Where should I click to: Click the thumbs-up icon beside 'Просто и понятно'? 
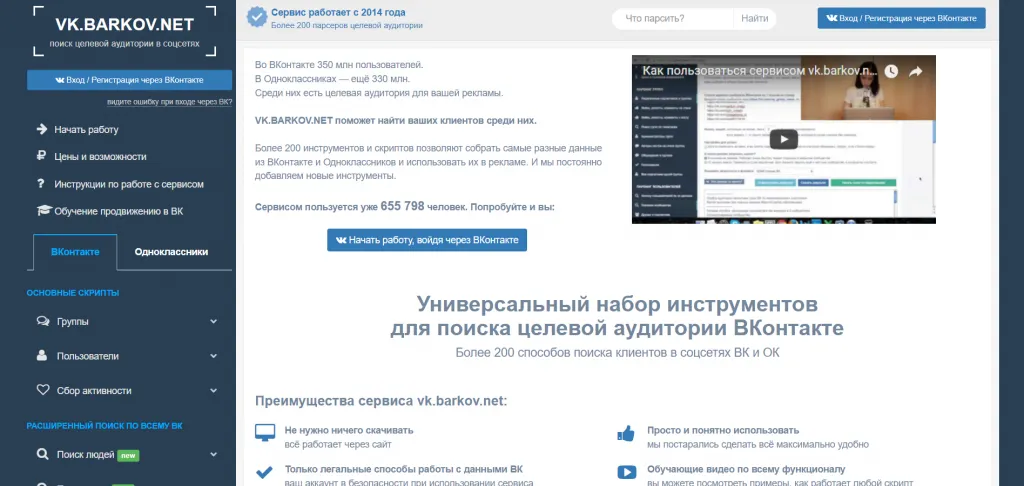[x=626, y=433]
